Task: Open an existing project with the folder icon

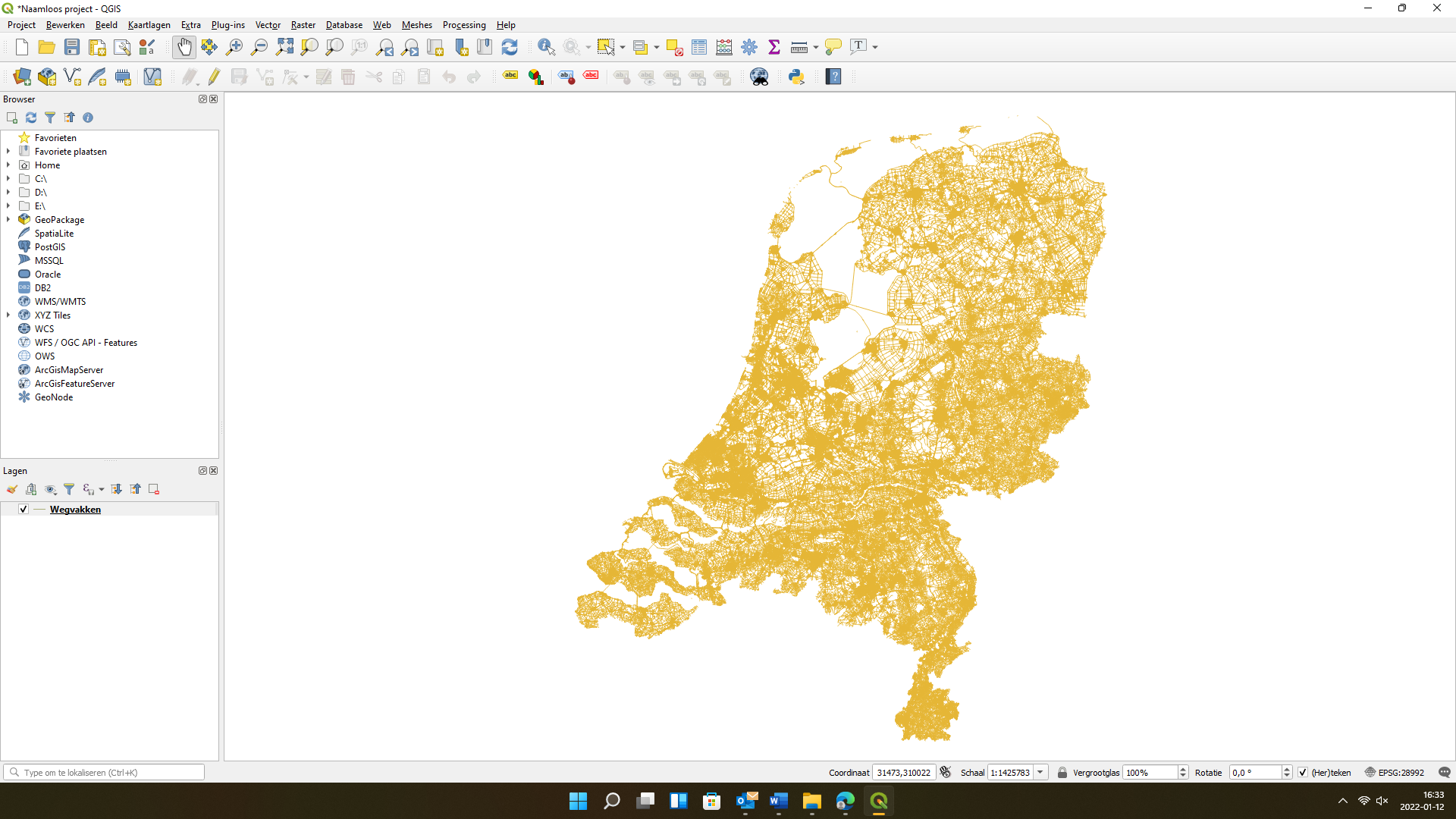Action: pyautogui.click(x=47, y=47)
